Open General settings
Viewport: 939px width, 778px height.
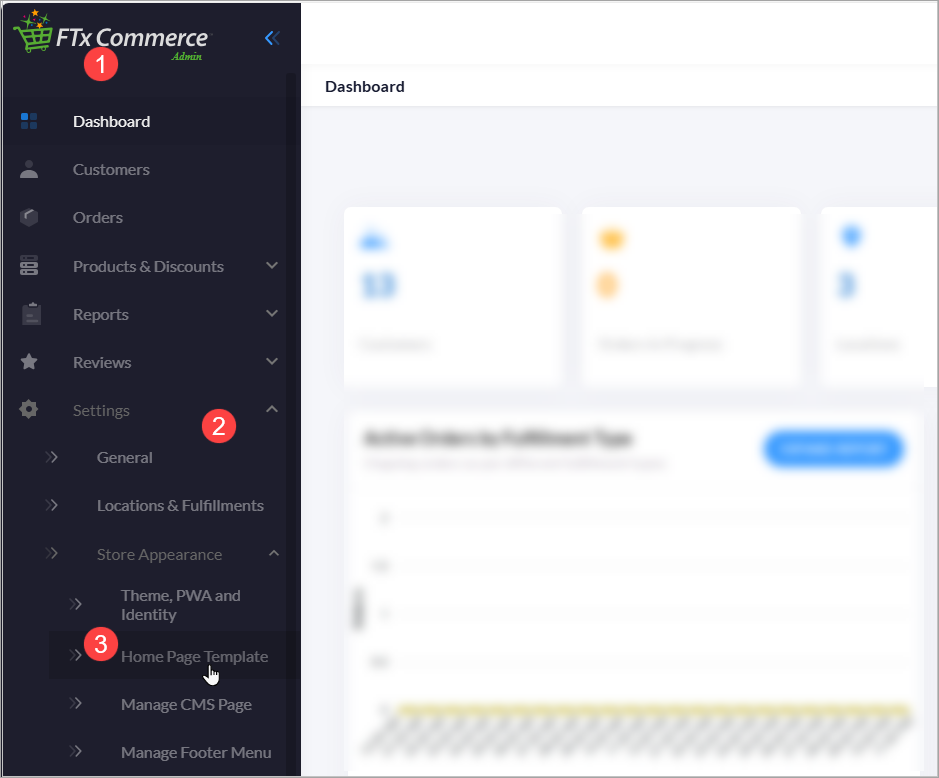pyautogui.click(x=125, y=458)
